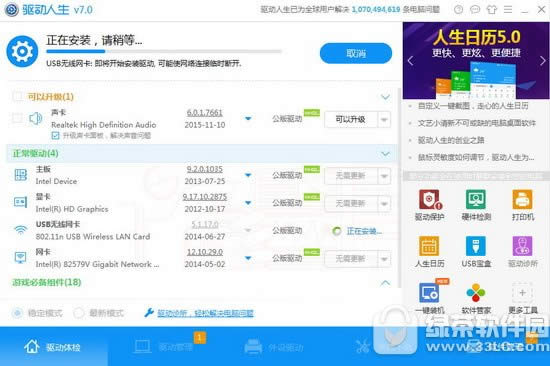Click the 显卡 graphics card icon
This screenshot has height=366, width=550.
click(20, 202)
